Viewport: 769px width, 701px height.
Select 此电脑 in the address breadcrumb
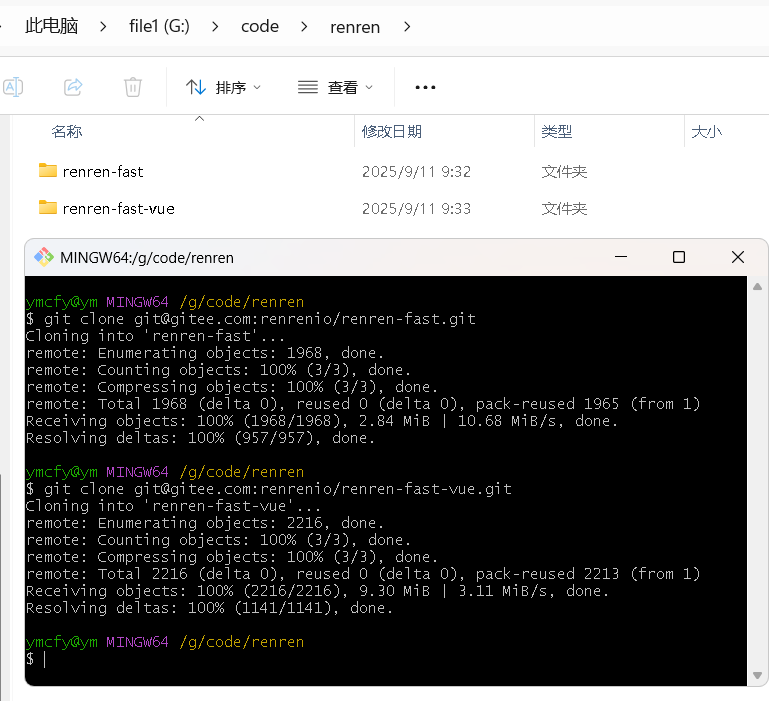[x=51, y=26]
